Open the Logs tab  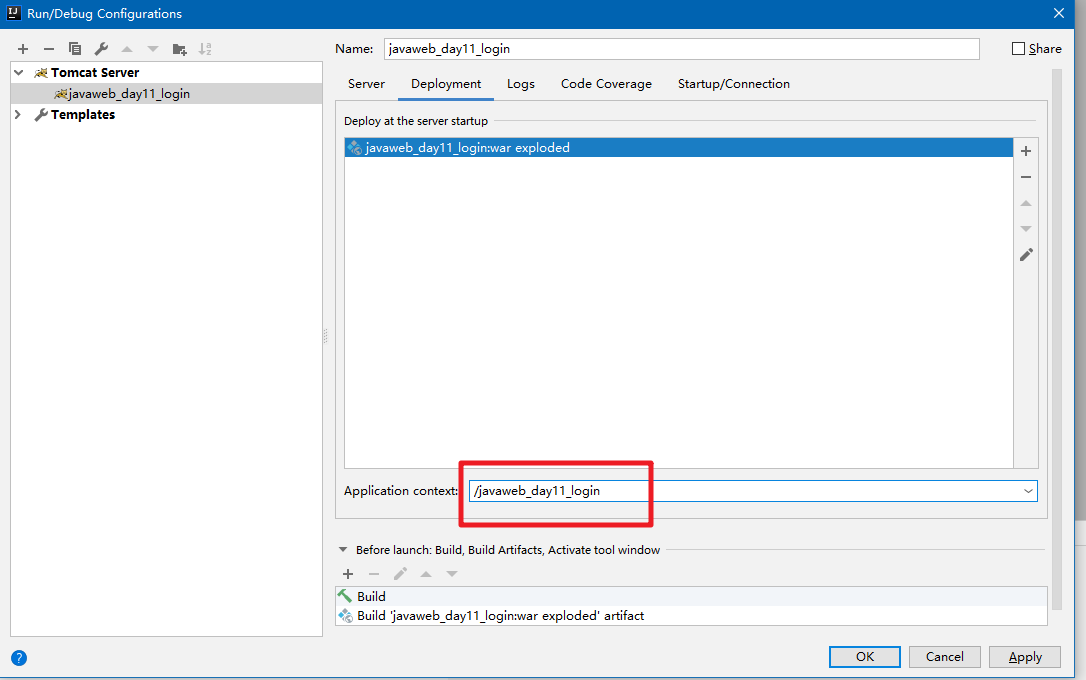pyautogui.click(x=521, y=84)
